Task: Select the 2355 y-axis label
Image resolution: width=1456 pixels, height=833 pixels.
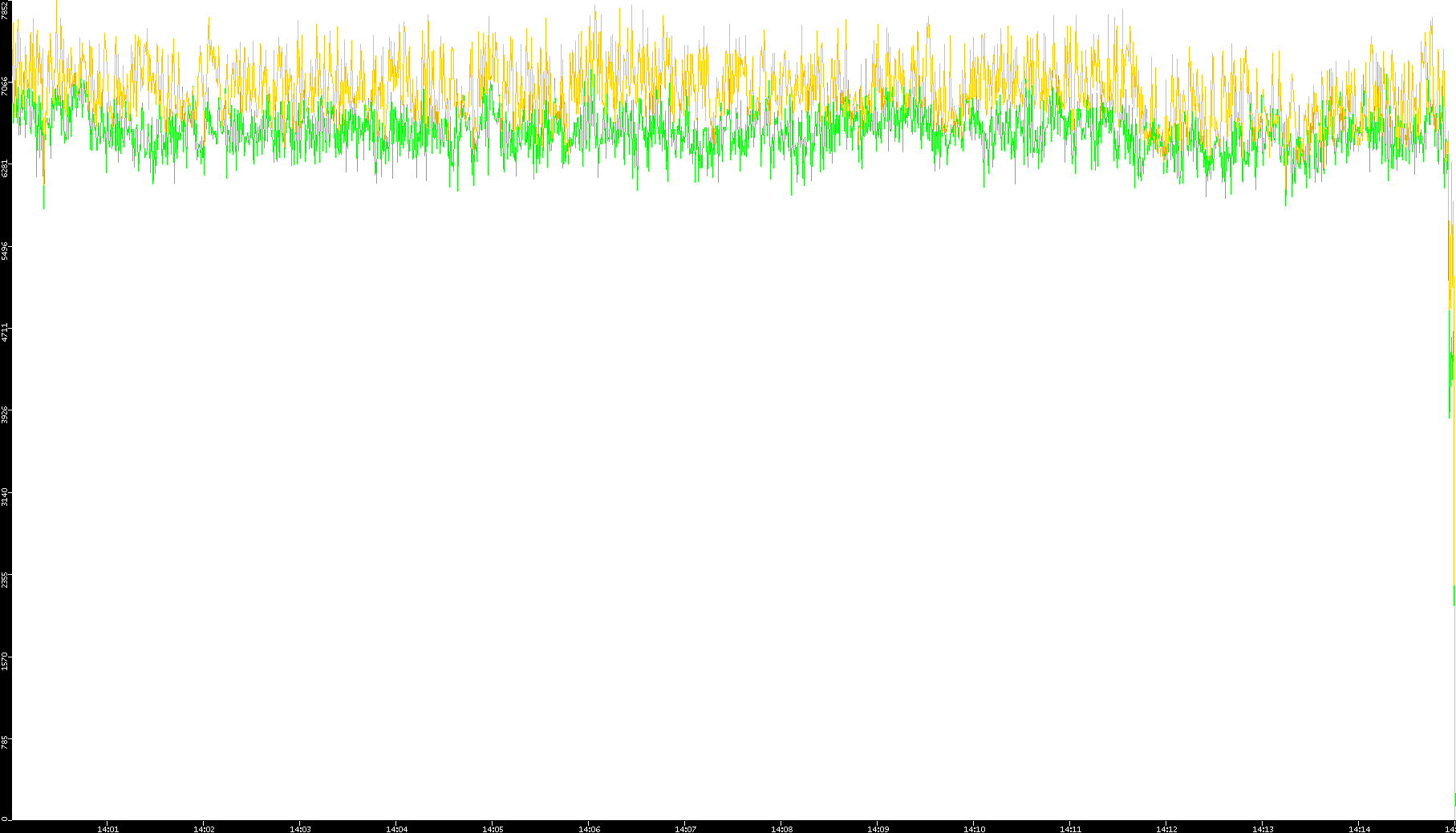Action: [x=5, y=579]
